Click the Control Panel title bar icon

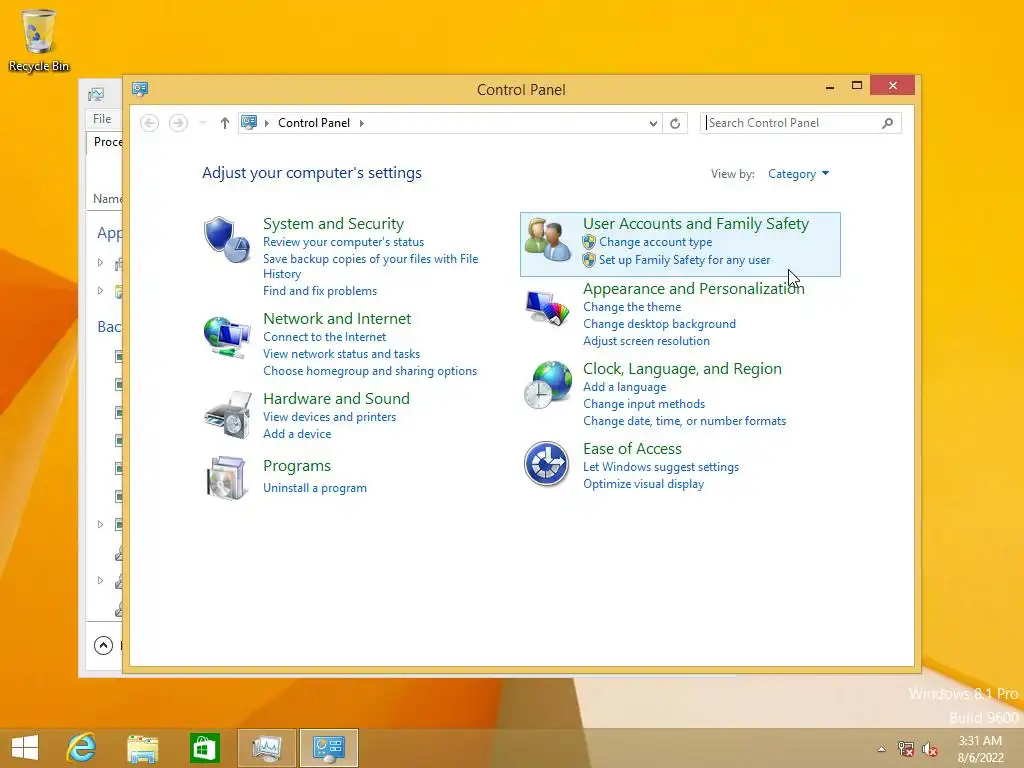pos(140,89)
